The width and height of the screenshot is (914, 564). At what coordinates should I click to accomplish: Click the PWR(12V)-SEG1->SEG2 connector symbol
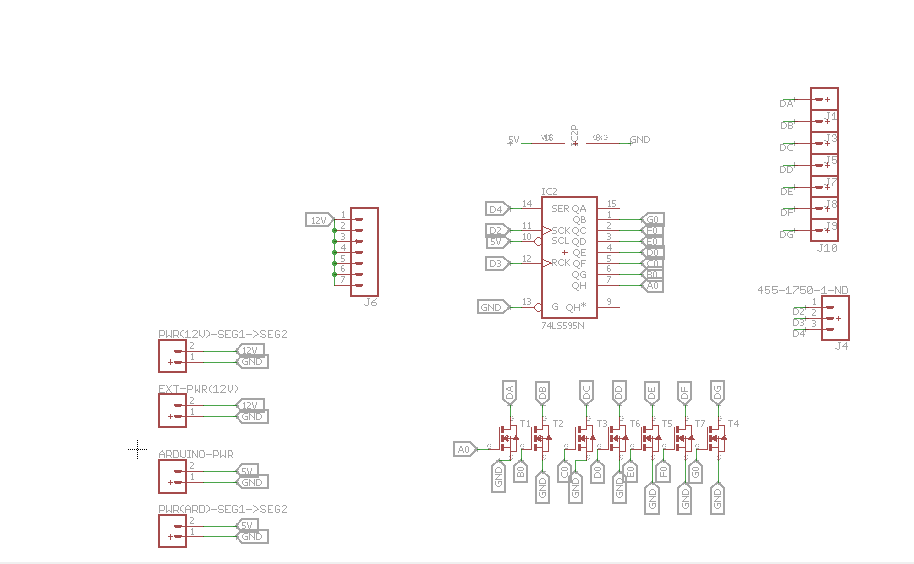coord(172,355)
